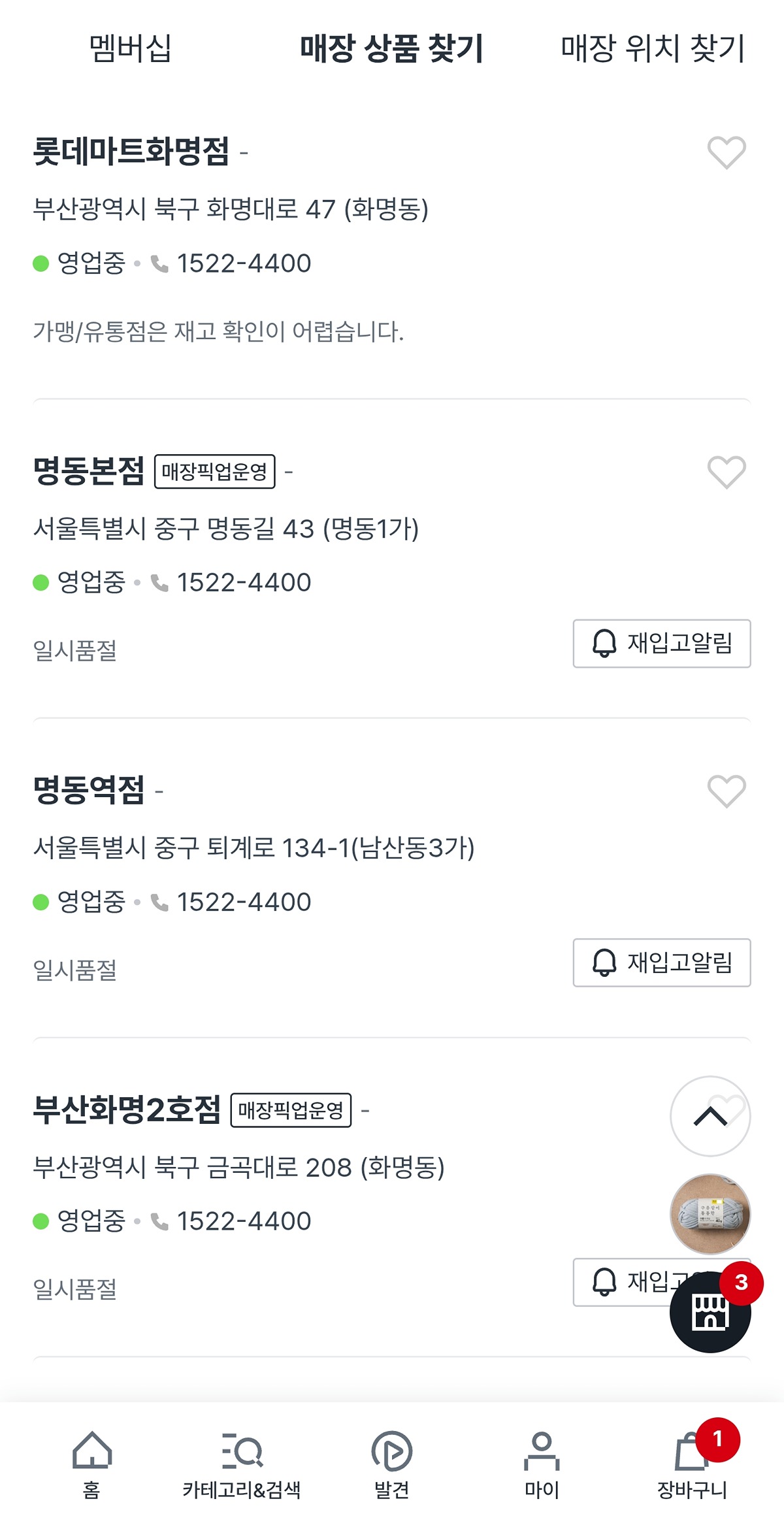Go to 마이 profile page
Image resolution: width=784 pixels, height=1529 pixels.
tap(542, 1464)
